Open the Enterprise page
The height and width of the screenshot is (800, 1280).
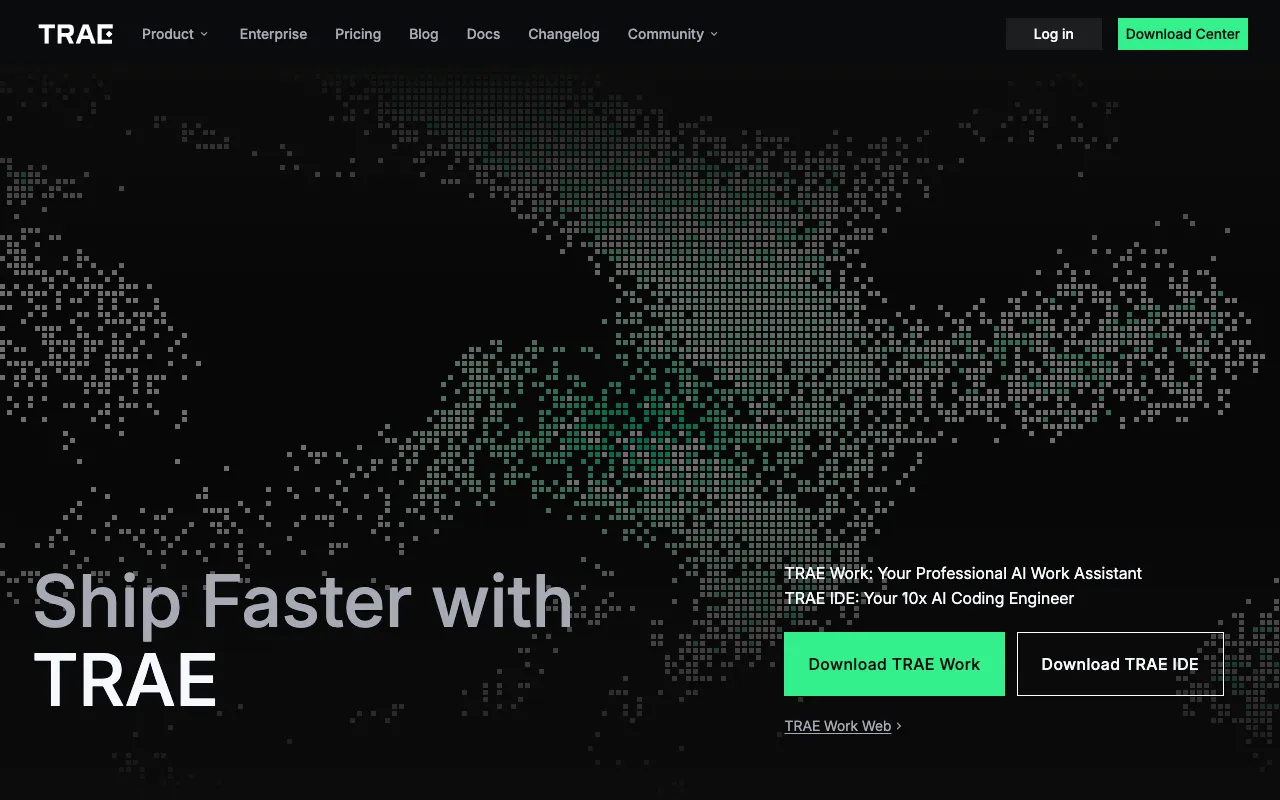(x=273, y=34)
